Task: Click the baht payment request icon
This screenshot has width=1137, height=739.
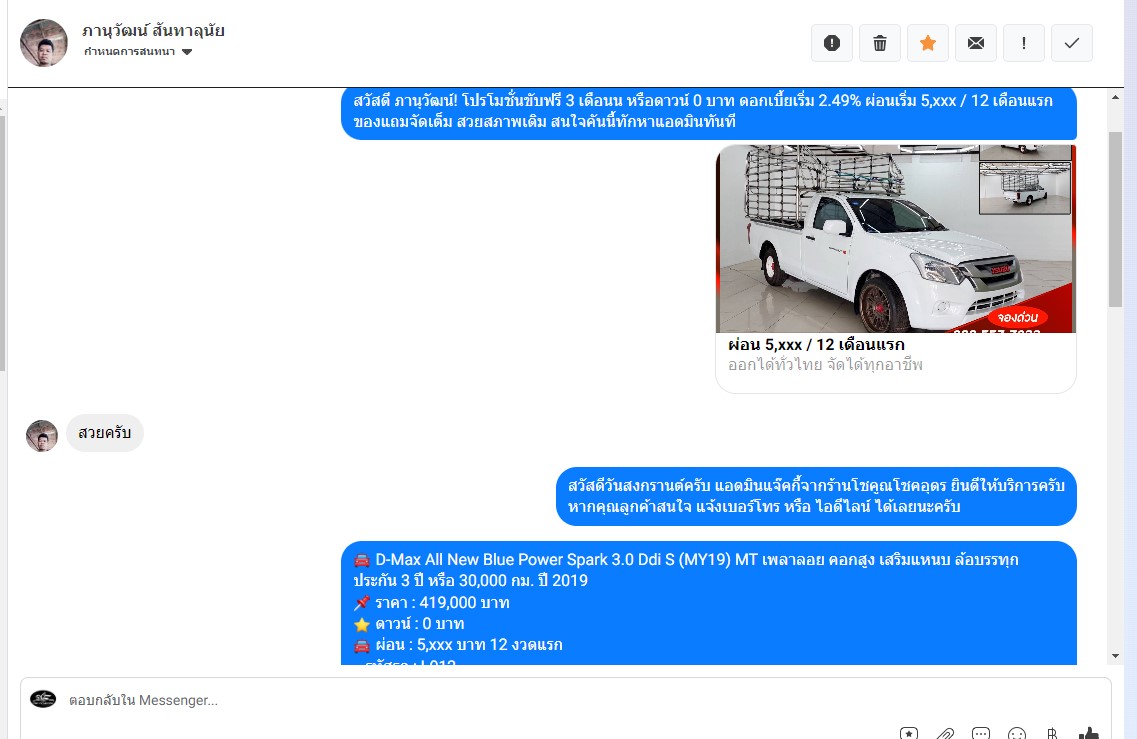Action: click(1052, 732)
